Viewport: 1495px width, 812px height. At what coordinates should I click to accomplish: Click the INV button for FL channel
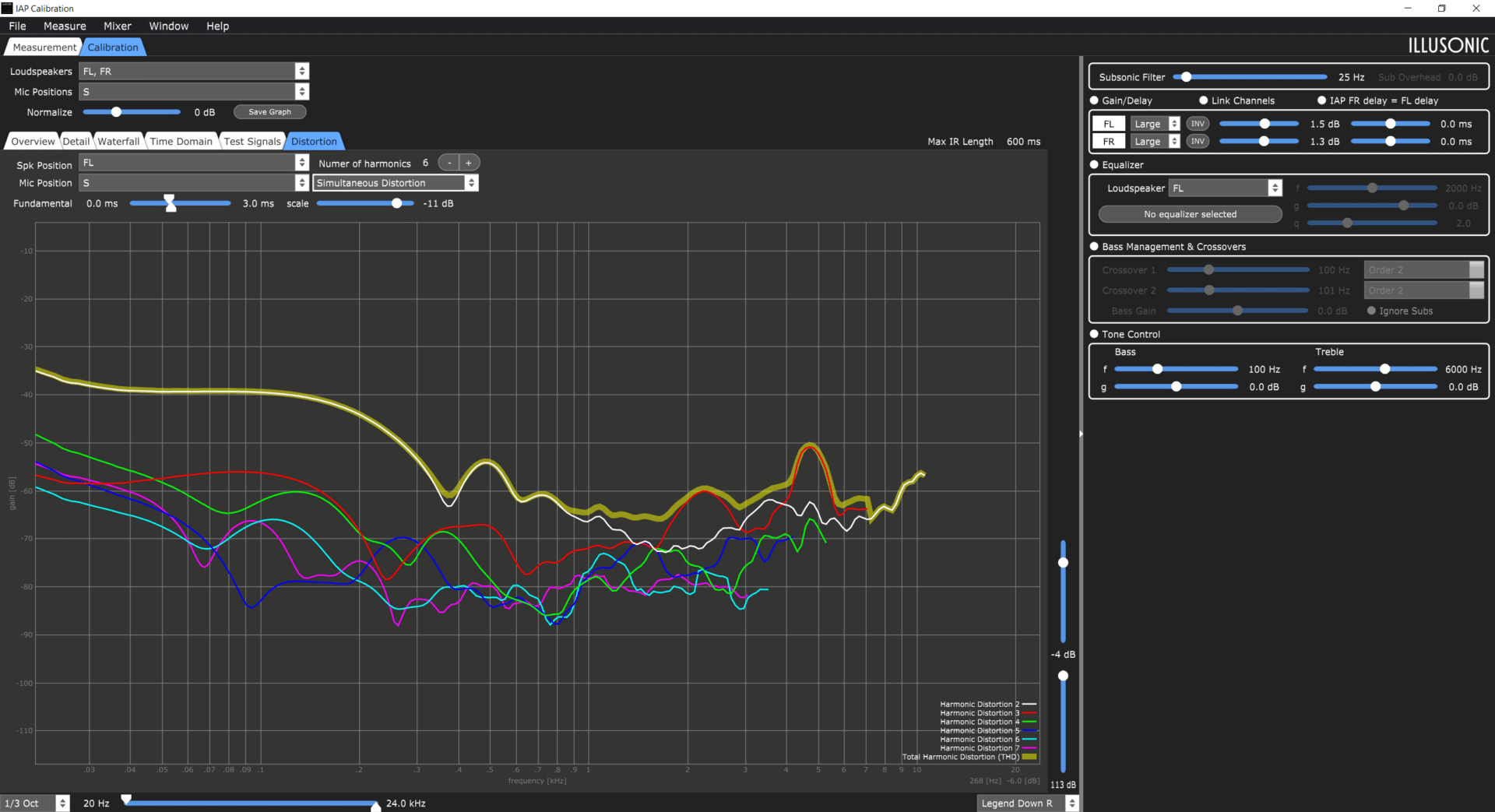coord(1198,124)
